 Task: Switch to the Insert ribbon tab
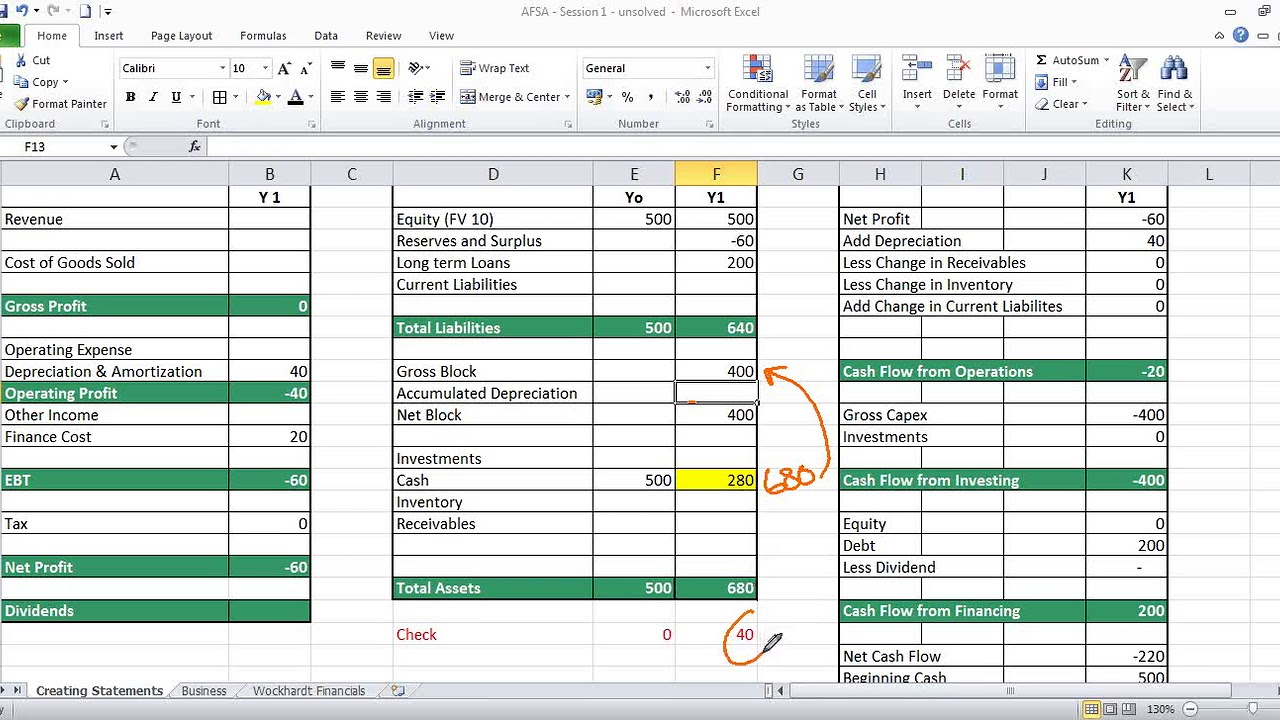(109, 36)
